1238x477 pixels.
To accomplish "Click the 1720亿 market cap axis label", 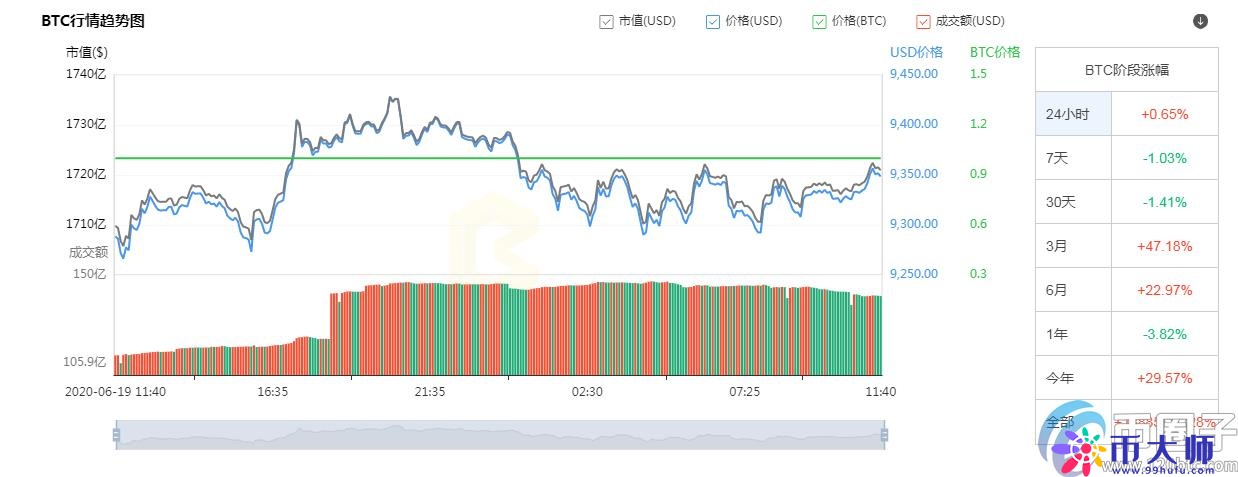I will click(x=87, y=174).
